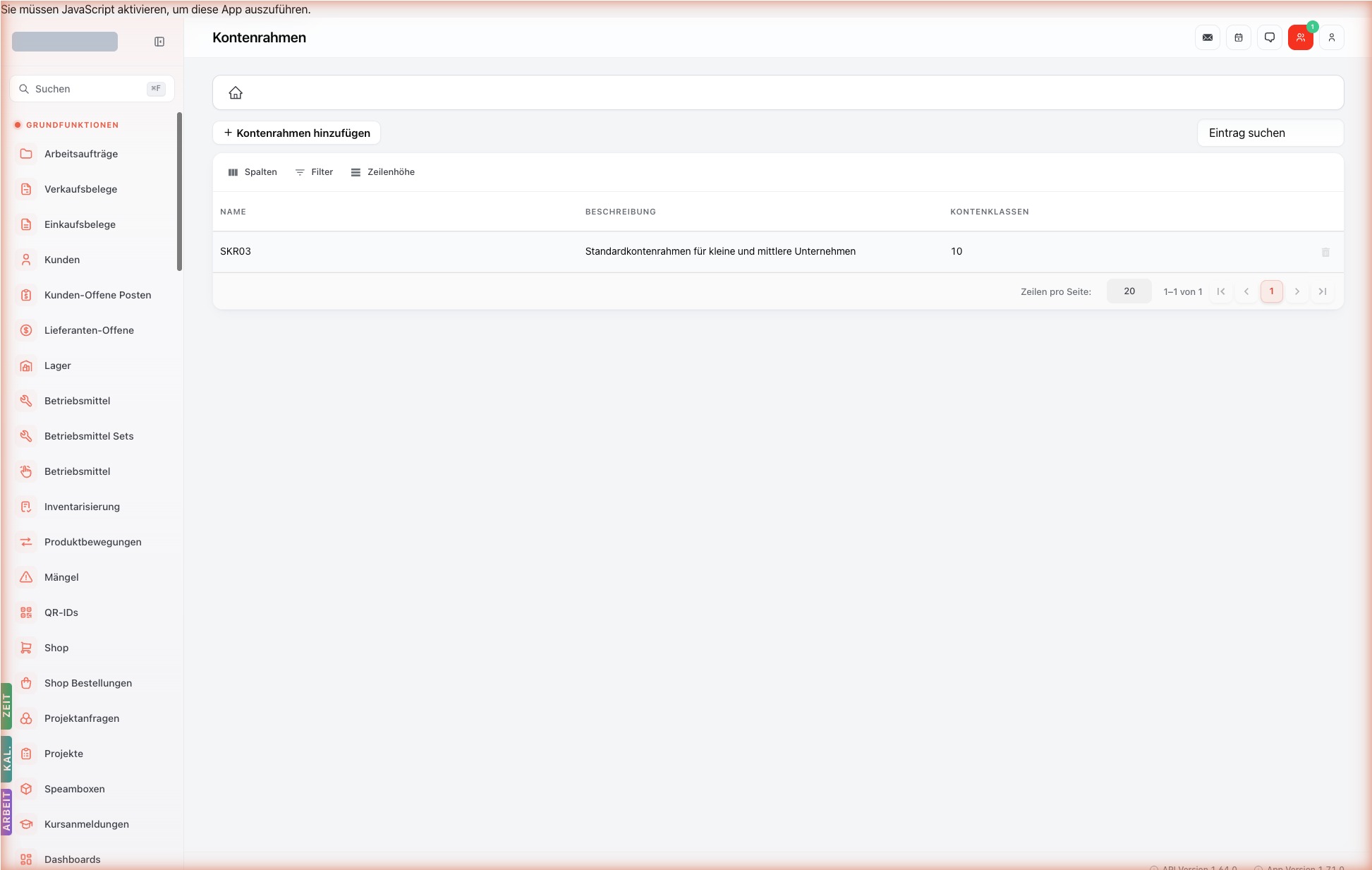Open the user profile icon
The width and height of the screenshot is (1372, 870).
(x=1332, y=37)
